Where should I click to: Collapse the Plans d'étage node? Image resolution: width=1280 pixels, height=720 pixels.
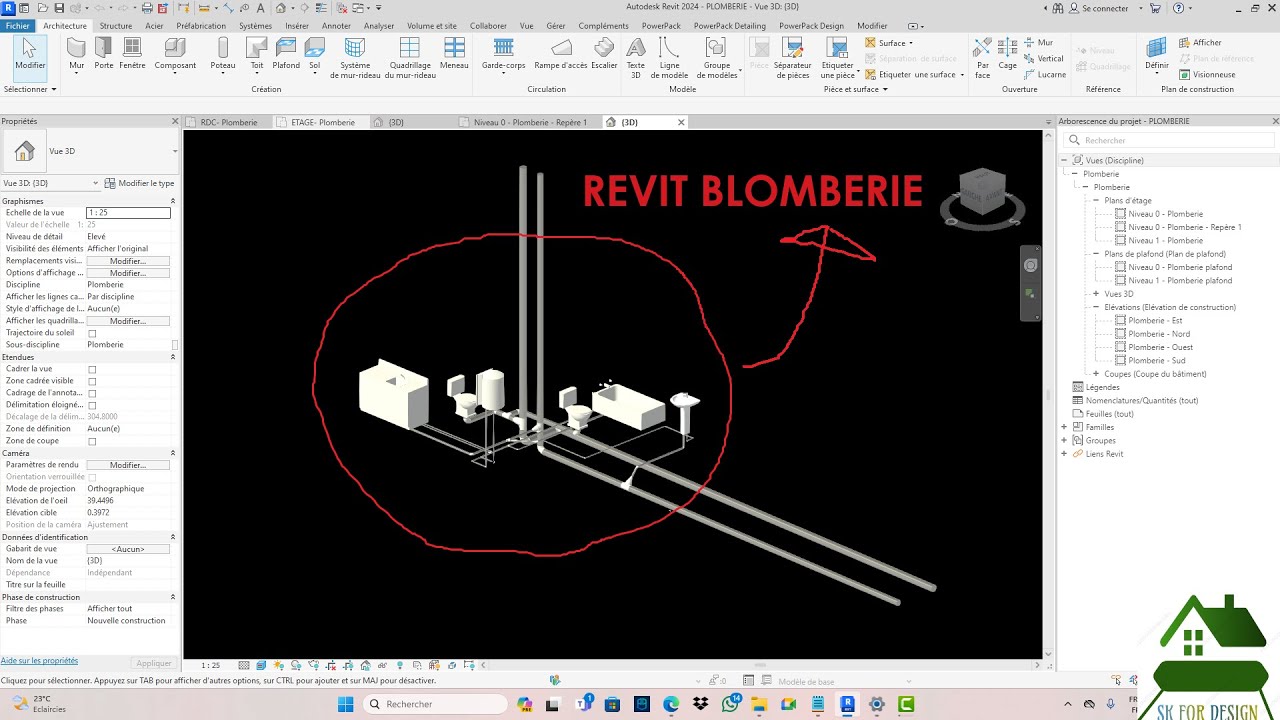click(1096, 200)
